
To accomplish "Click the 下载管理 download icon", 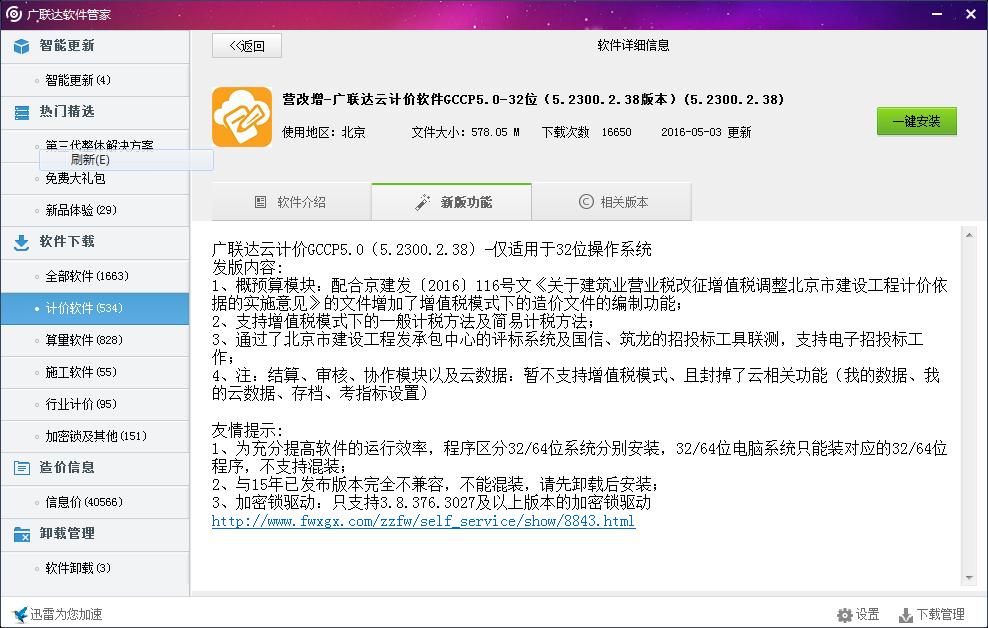I will 905,615.
